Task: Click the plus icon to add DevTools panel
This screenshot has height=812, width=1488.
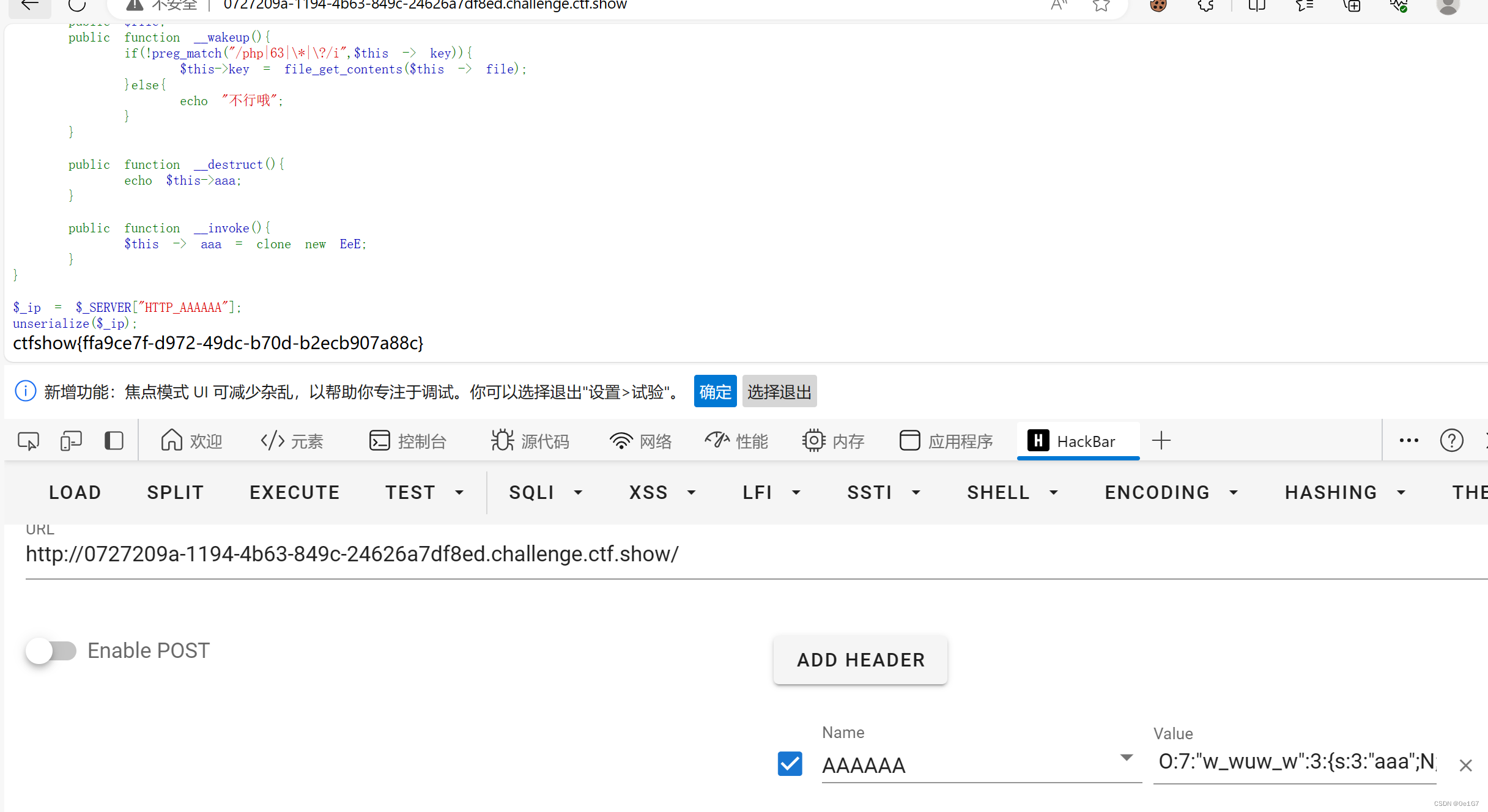Action: coord(1161,440)
